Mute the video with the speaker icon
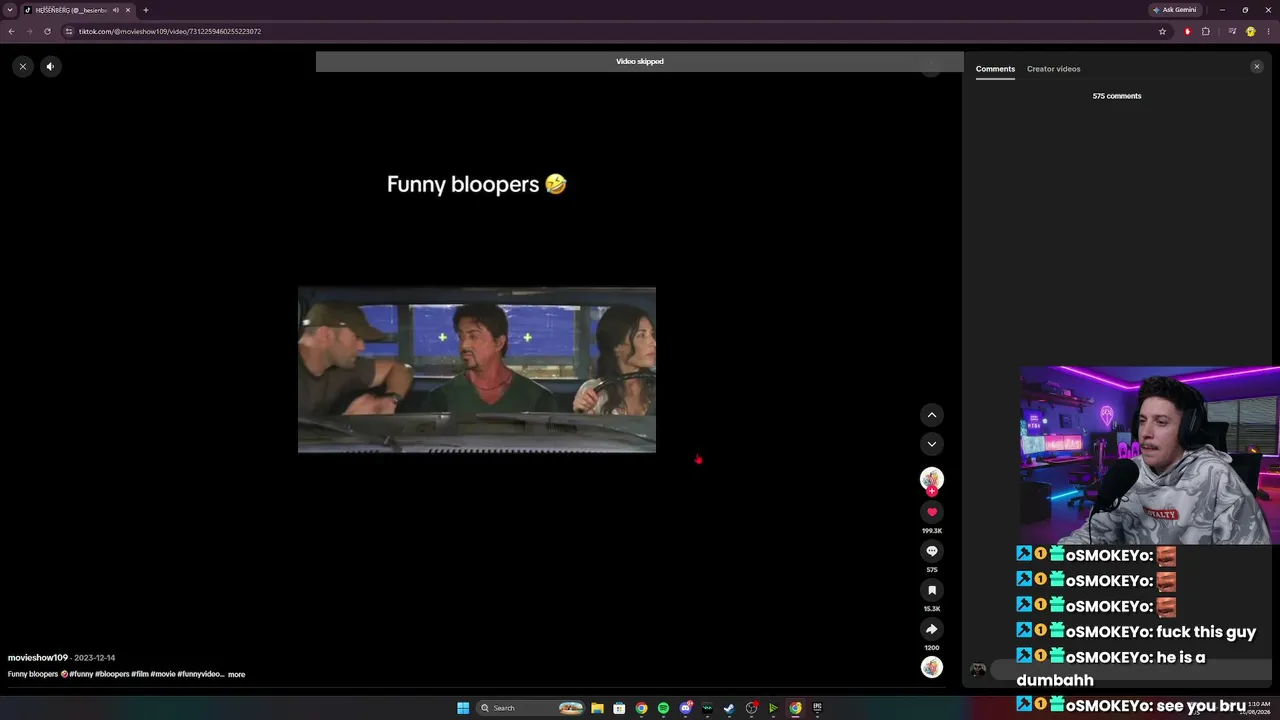 point(50,66)
